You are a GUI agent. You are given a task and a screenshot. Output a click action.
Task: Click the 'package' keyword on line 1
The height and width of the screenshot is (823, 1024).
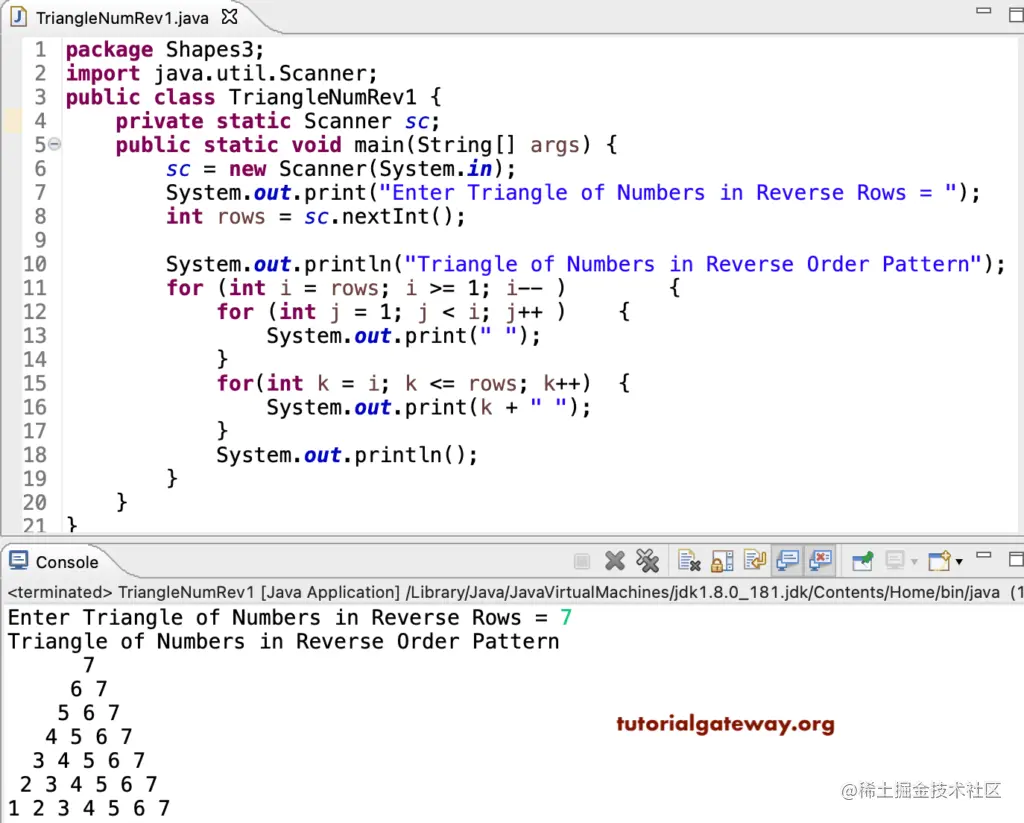tap(109, 50)
